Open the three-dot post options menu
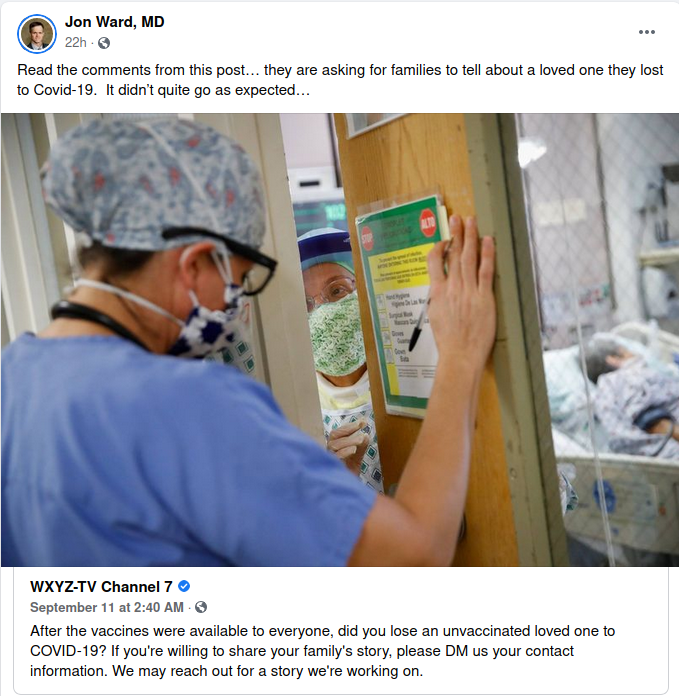The height and width of the screenshot is (696, 679). point(647,32)
